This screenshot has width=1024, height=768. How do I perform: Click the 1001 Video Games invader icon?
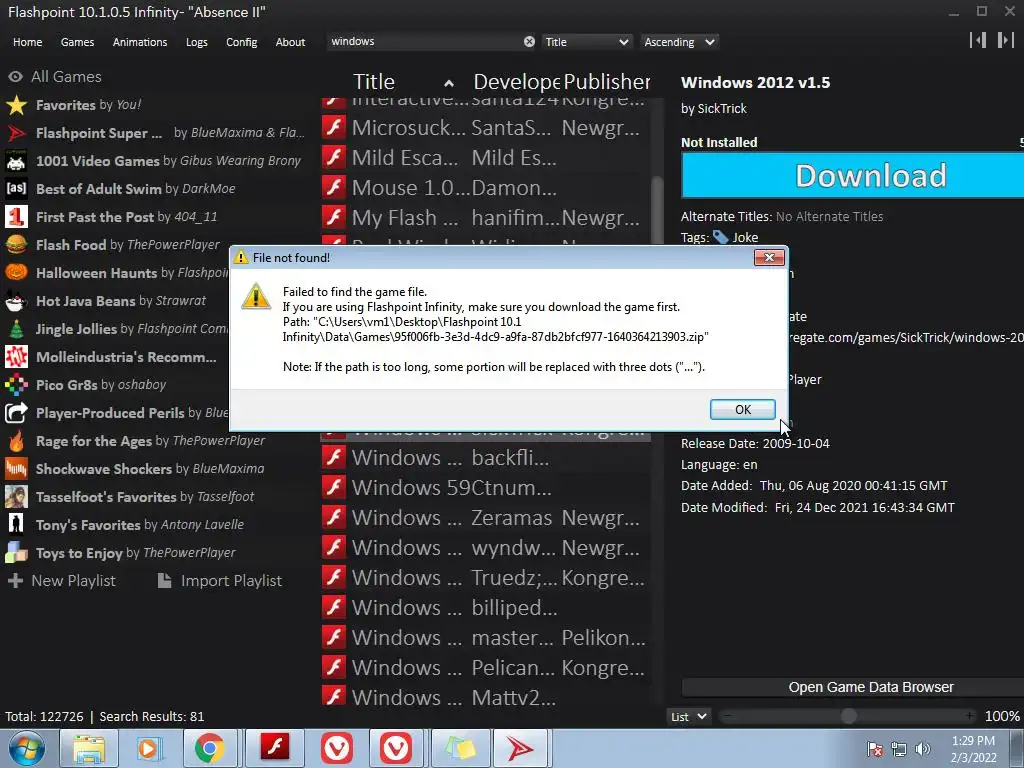coord(16,161)
